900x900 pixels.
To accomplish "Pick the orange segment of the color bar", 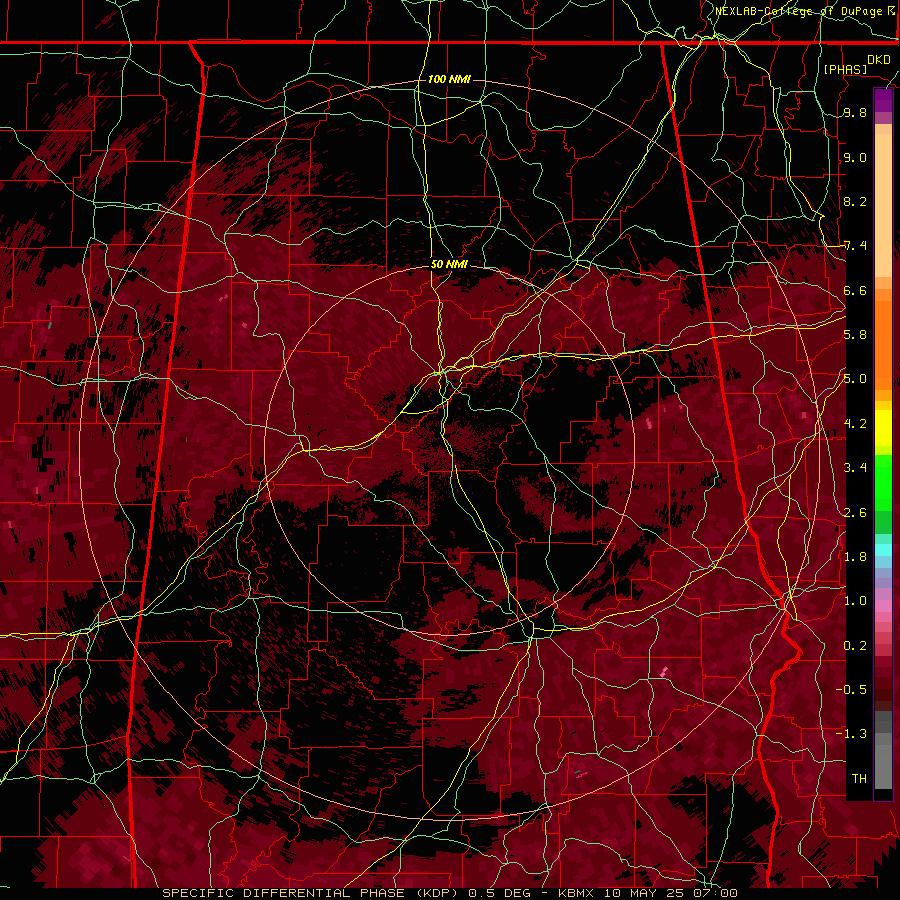I will [883, 344].
